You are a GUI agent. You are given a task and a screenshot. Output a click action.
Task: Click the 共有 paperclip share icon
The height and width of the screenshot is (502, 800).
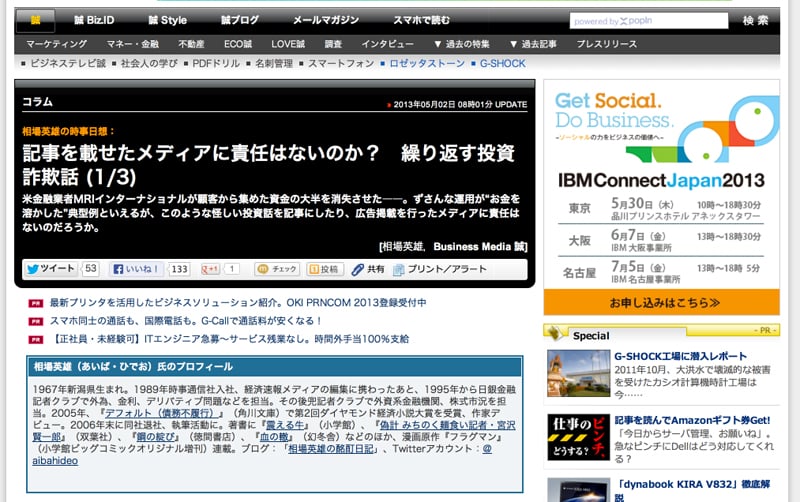[368, 269]
